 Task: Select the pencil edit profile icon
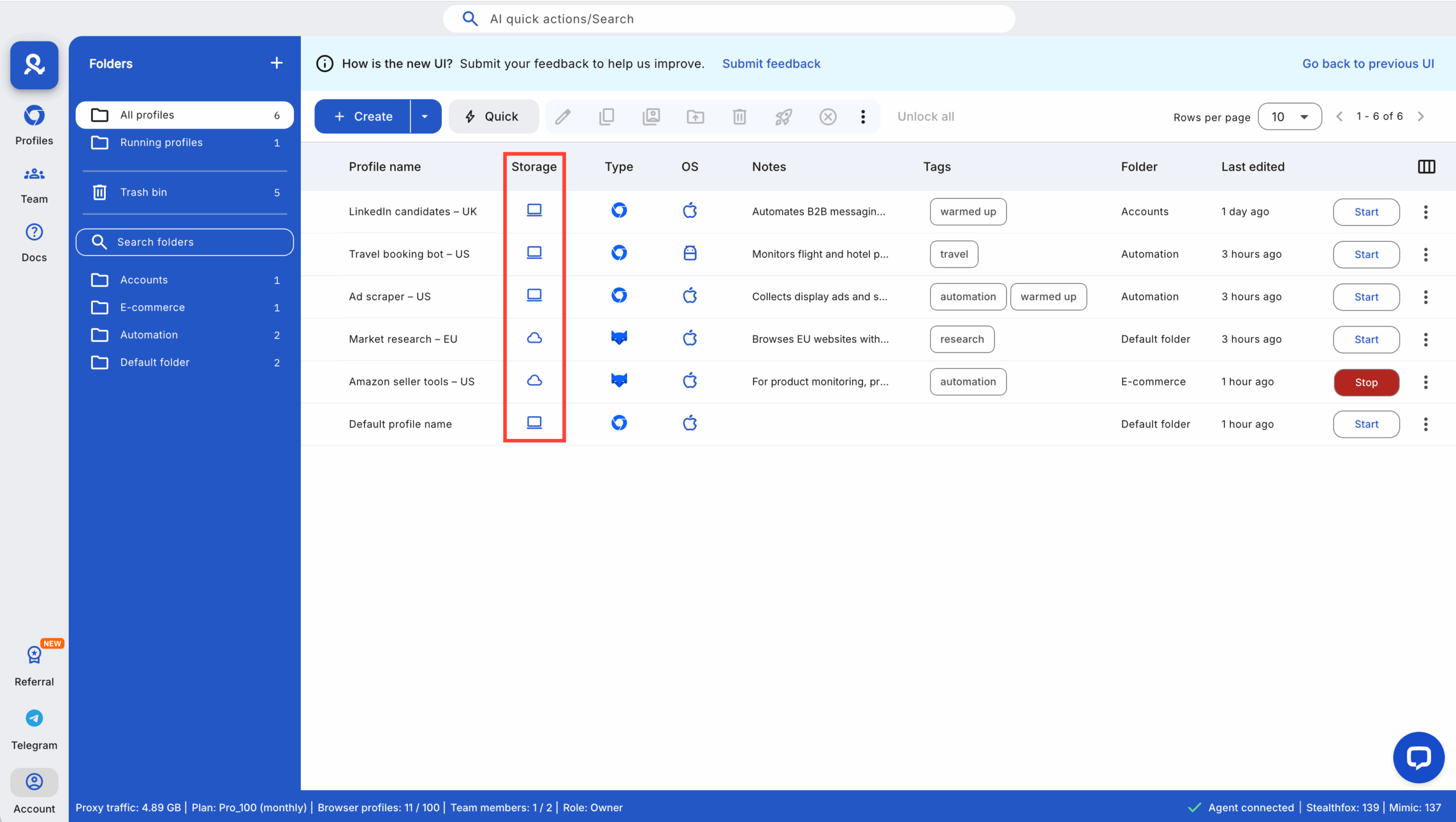tap(562, 116)
